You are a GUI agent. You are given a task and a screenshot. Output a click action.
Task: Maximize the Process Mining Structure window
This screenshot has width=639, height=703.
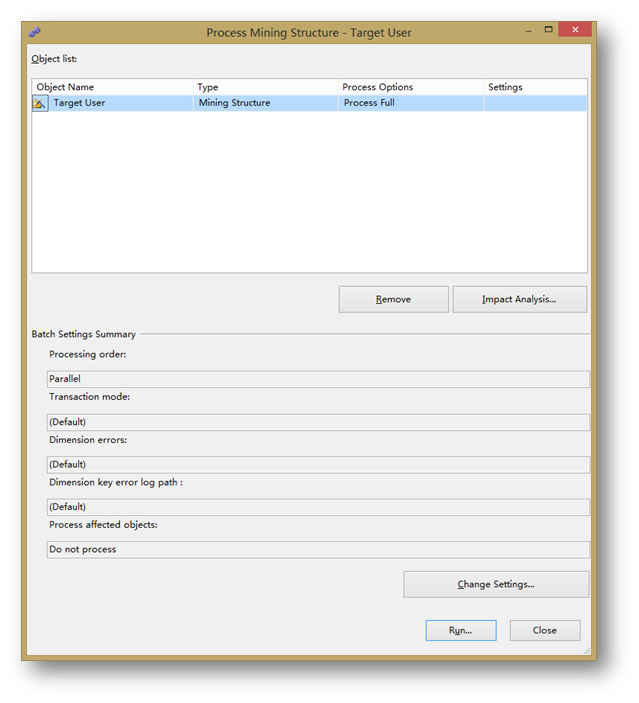[x=548, y=30]
